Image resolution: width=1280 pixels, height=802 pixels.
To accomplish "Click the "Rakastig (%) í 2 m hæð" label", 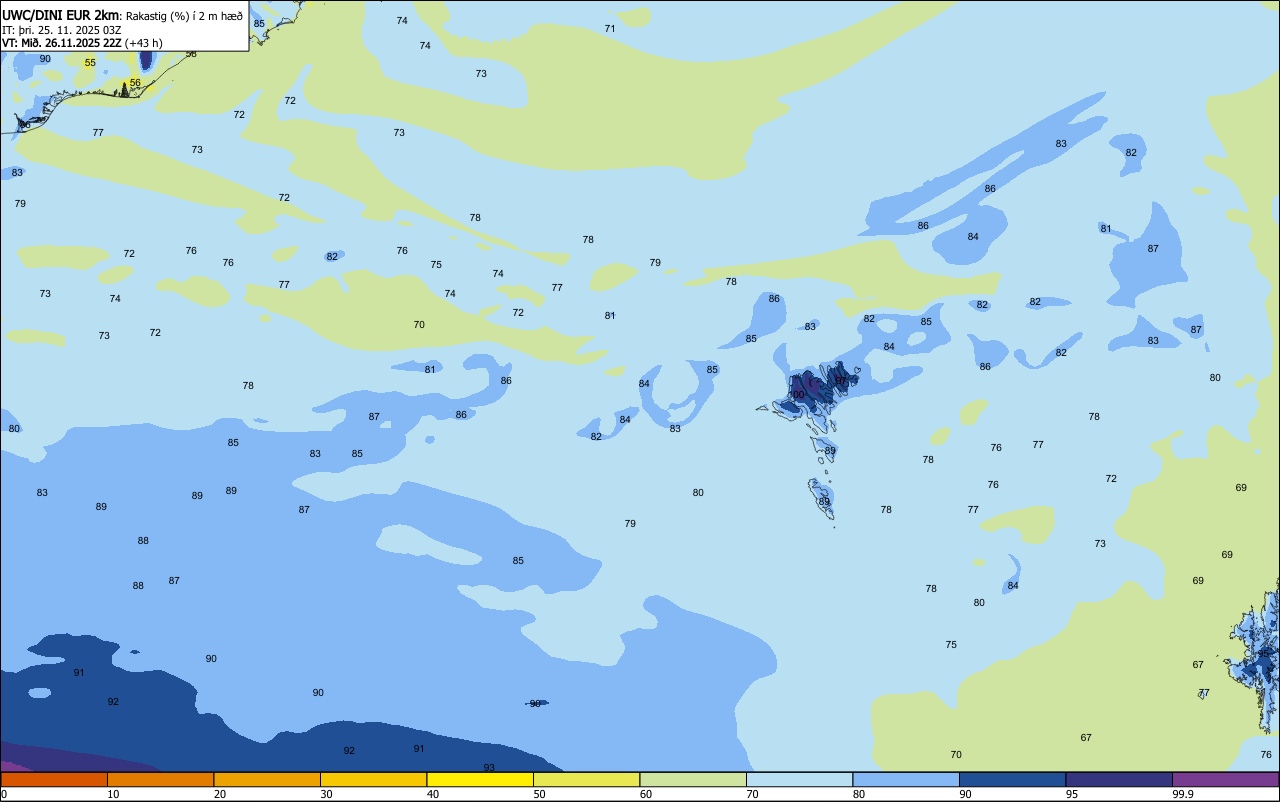I will [184, 15].
